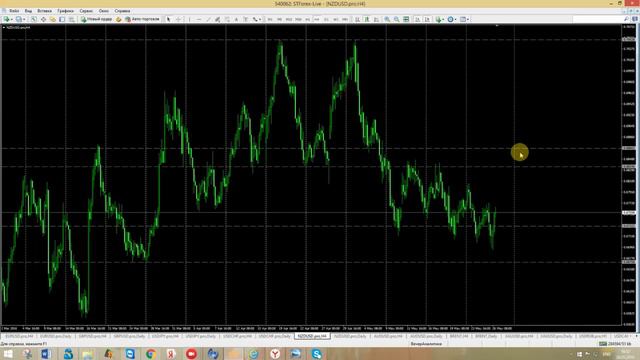Image resolution: width=640 pixels, height=360 pixels.
Task: Open the Сервис menu
Action: tap(86, 11)
